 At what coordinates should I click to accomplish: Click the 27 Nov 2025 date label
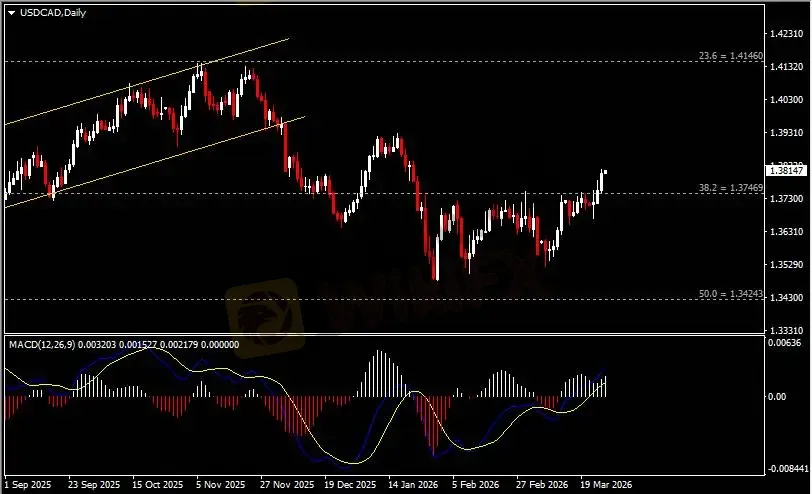pos(287,485)
